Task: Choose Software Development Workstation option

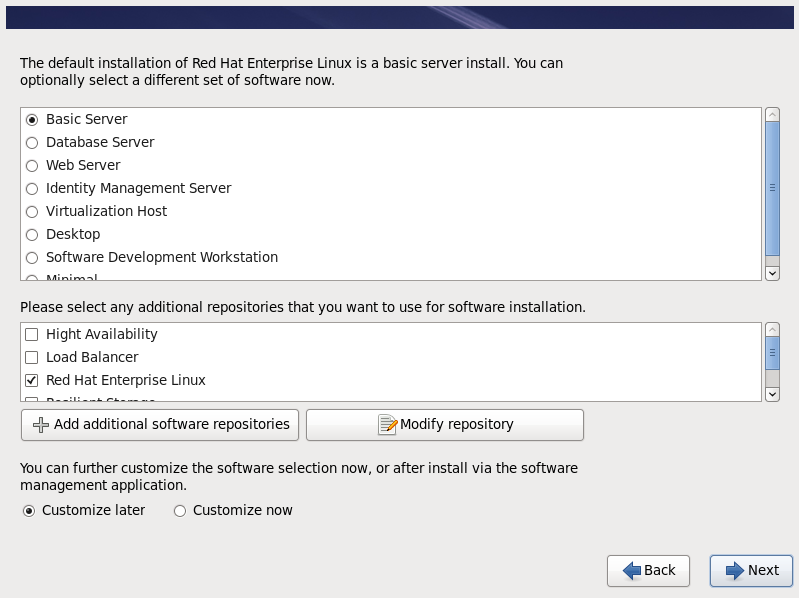Action: point(32,258)
